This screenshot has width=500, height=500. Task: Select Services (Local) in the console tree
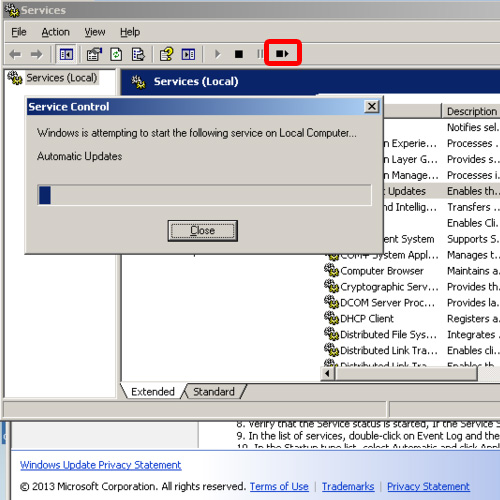62,78
